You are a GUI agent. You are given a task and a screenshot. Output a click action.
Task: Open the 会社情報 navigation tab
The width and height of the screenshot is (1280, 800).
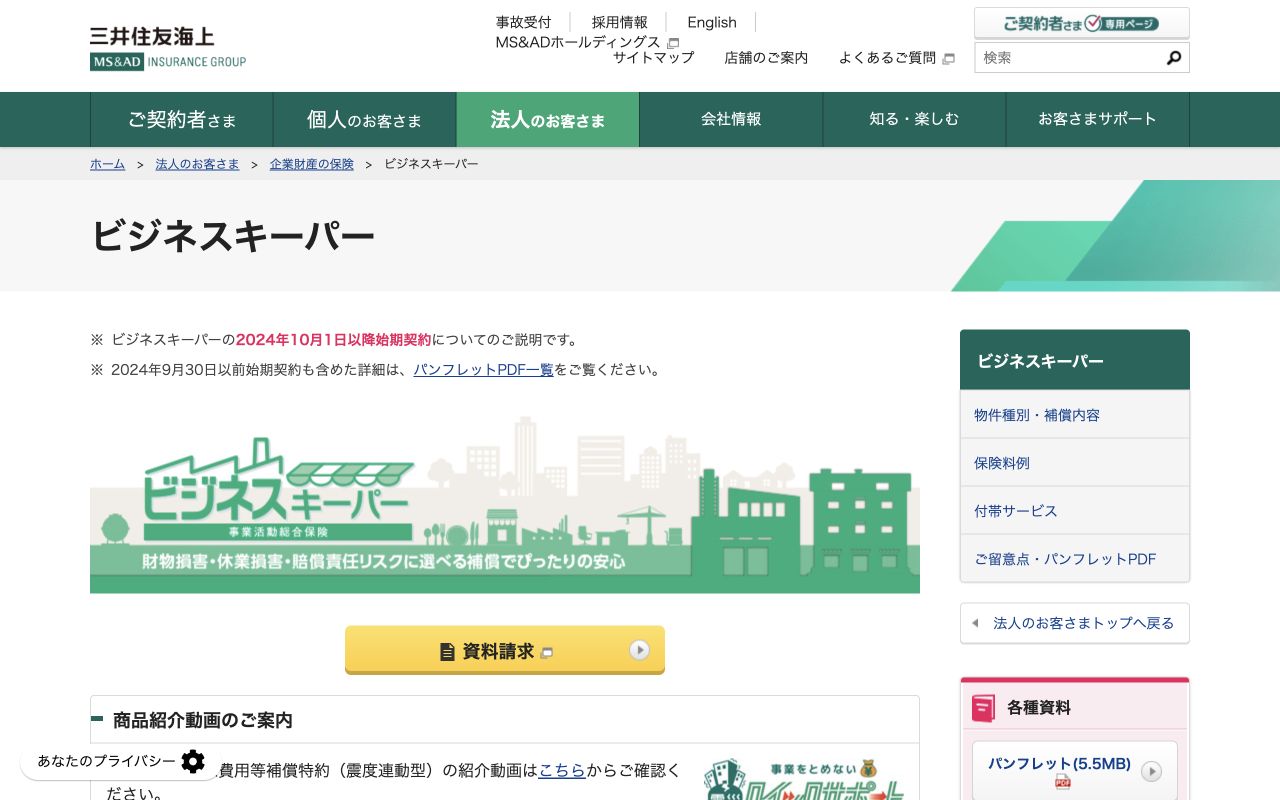731,120
